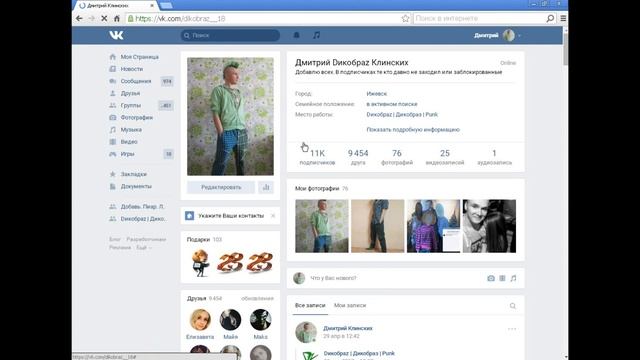Open black-and-white photo thumbnail in 'Мои фотографии'
This screenshot has height=360, width=640.
(x=489, y=226)
